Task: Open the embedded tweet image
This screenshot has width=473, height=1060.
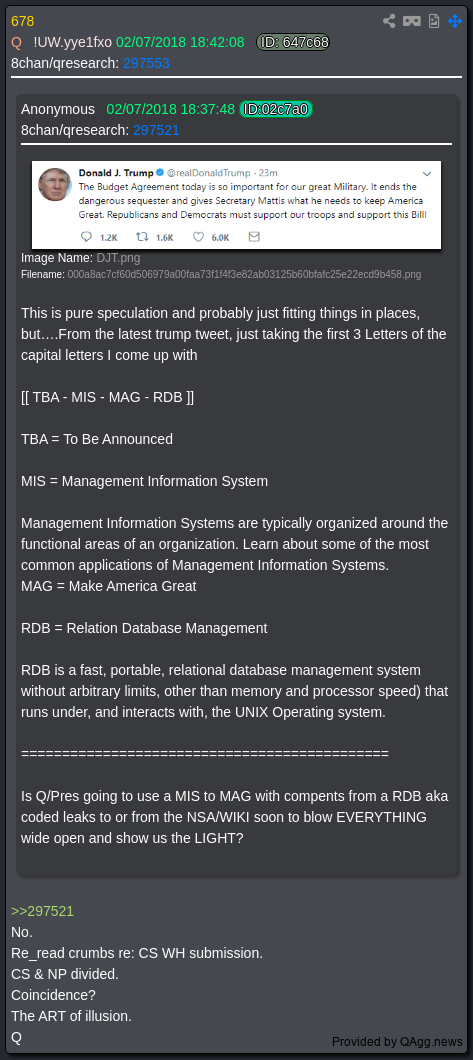Action: coord(236,205)
